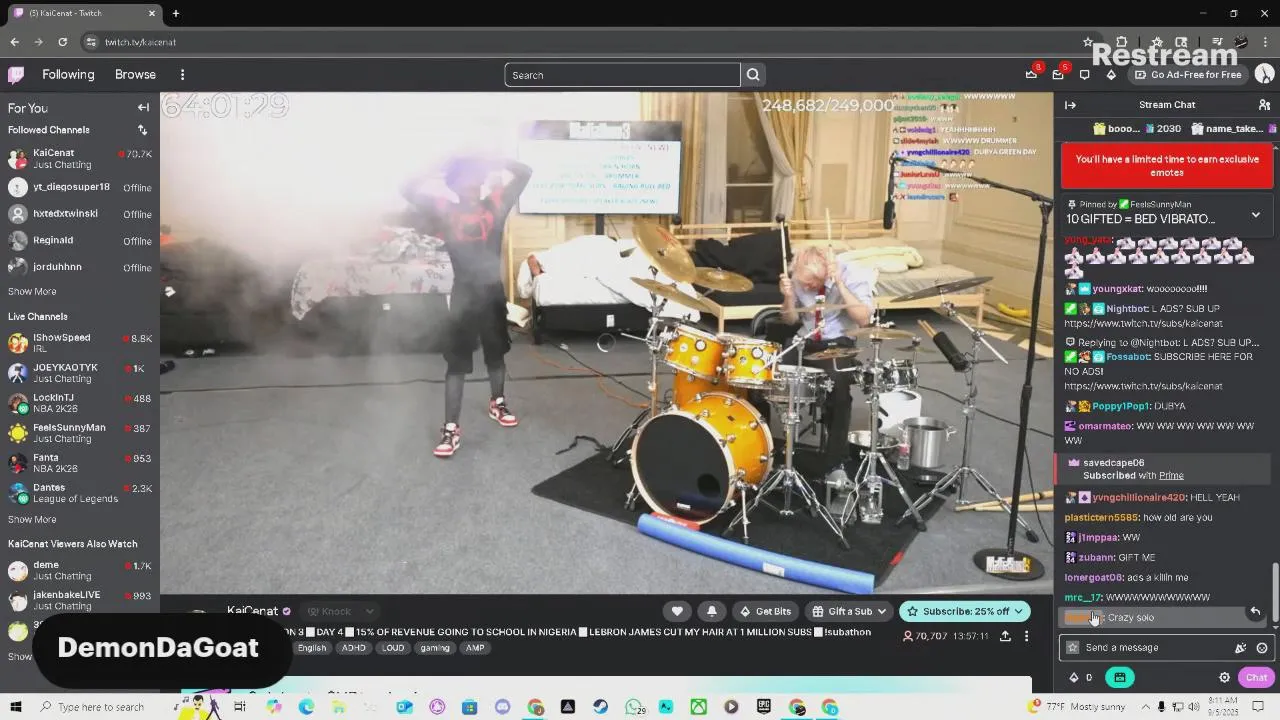
Task: Open yt_diegosuper18 offline channel
Action: (x=80, y=187)
